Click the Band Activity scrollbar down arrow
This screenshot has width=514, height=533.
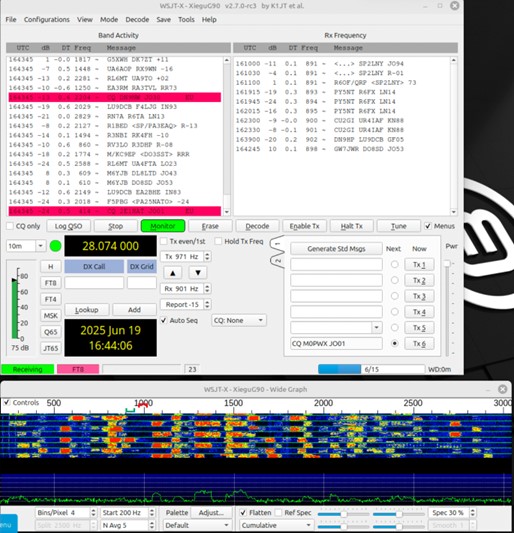[227, 212]
